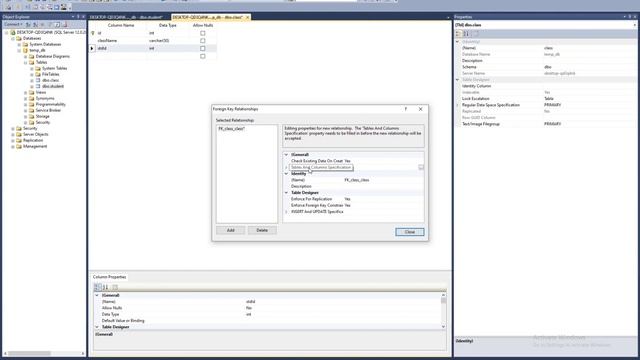Expand the Server Objects node
The height and width of the screenshot is (360, 640).
coord(13,134)
